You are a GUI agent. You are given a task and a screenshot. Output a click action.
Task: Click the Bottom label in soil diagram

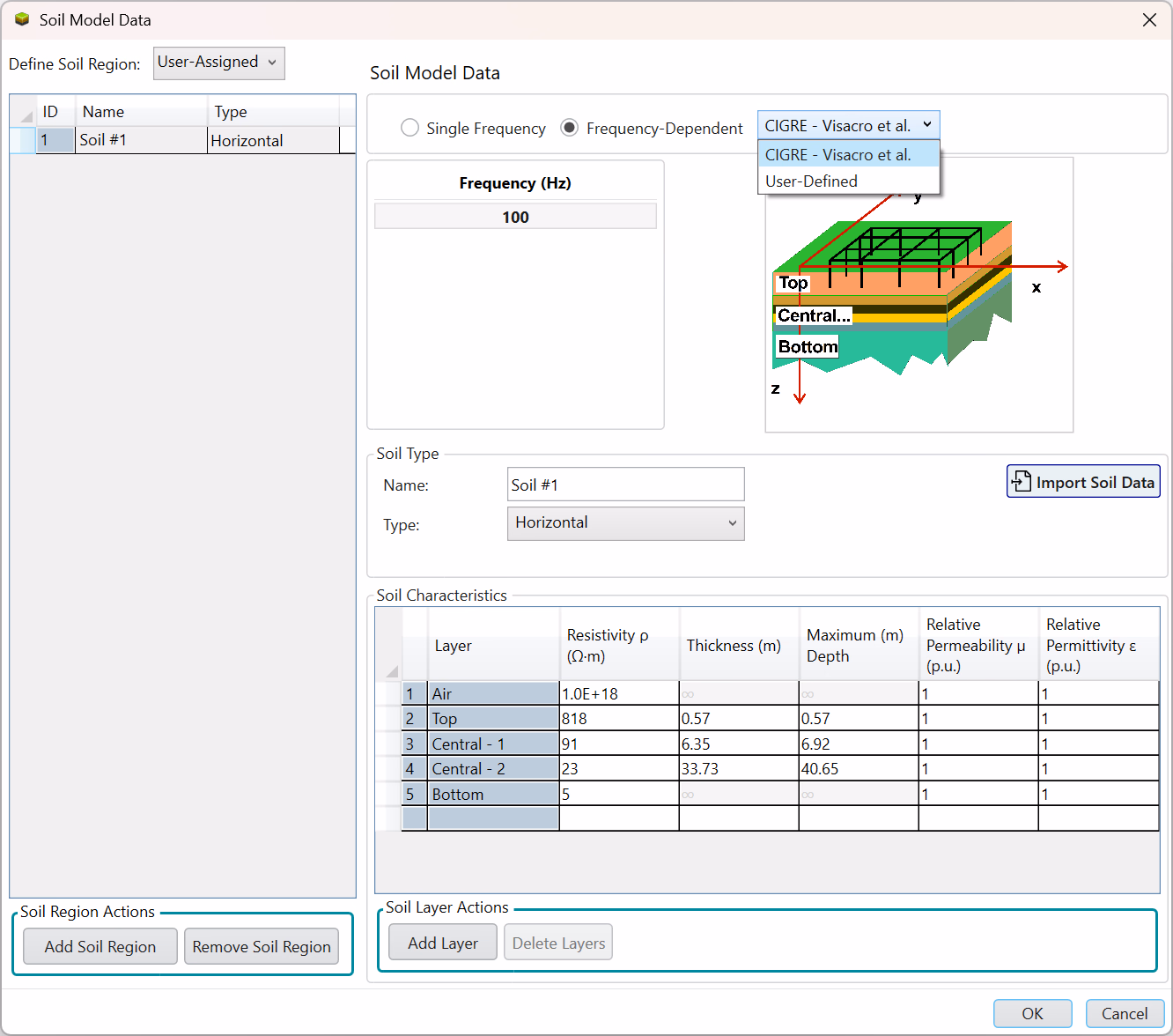(x=808, y=346)
